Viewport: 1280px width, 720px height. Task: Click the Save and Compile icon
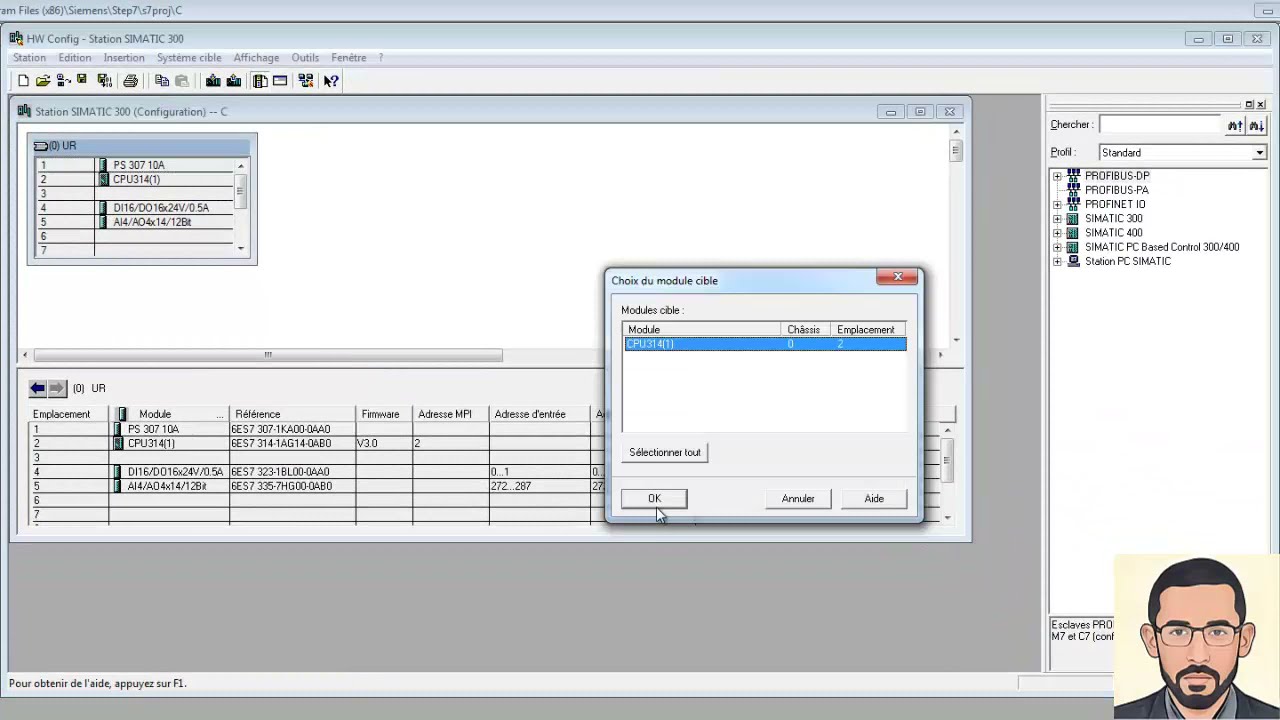pos(104,81)
